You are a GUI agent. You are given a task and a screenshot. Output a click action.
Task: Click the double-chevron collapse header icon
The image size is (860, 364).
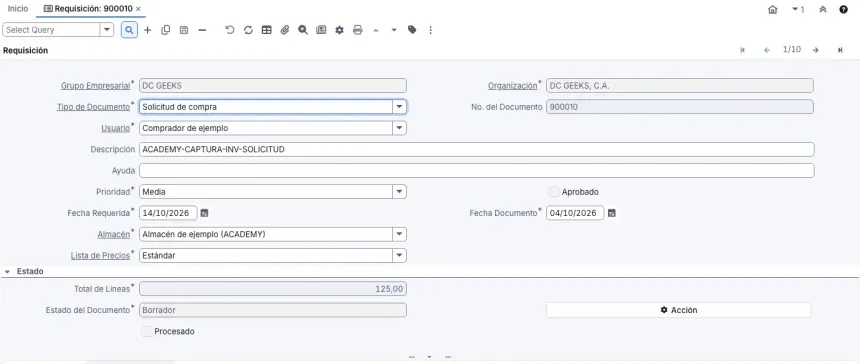coord(823,9)
